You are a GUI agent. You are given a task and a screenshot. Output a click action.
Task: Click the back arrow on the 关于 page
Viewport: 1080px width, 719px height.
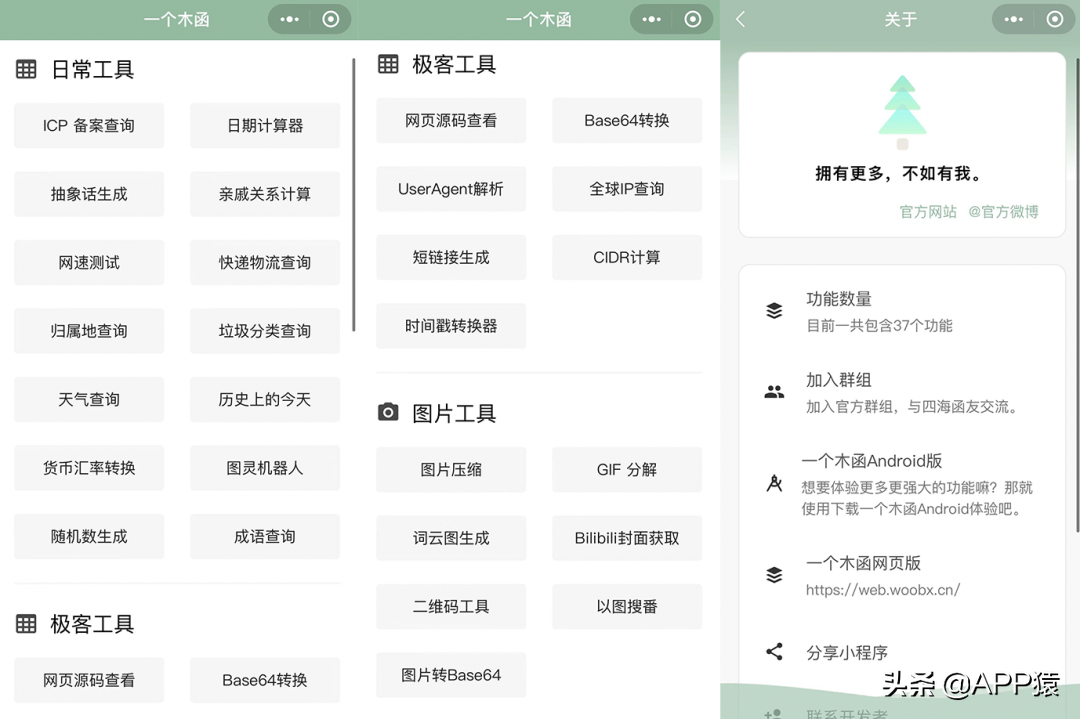pos(739,18)
